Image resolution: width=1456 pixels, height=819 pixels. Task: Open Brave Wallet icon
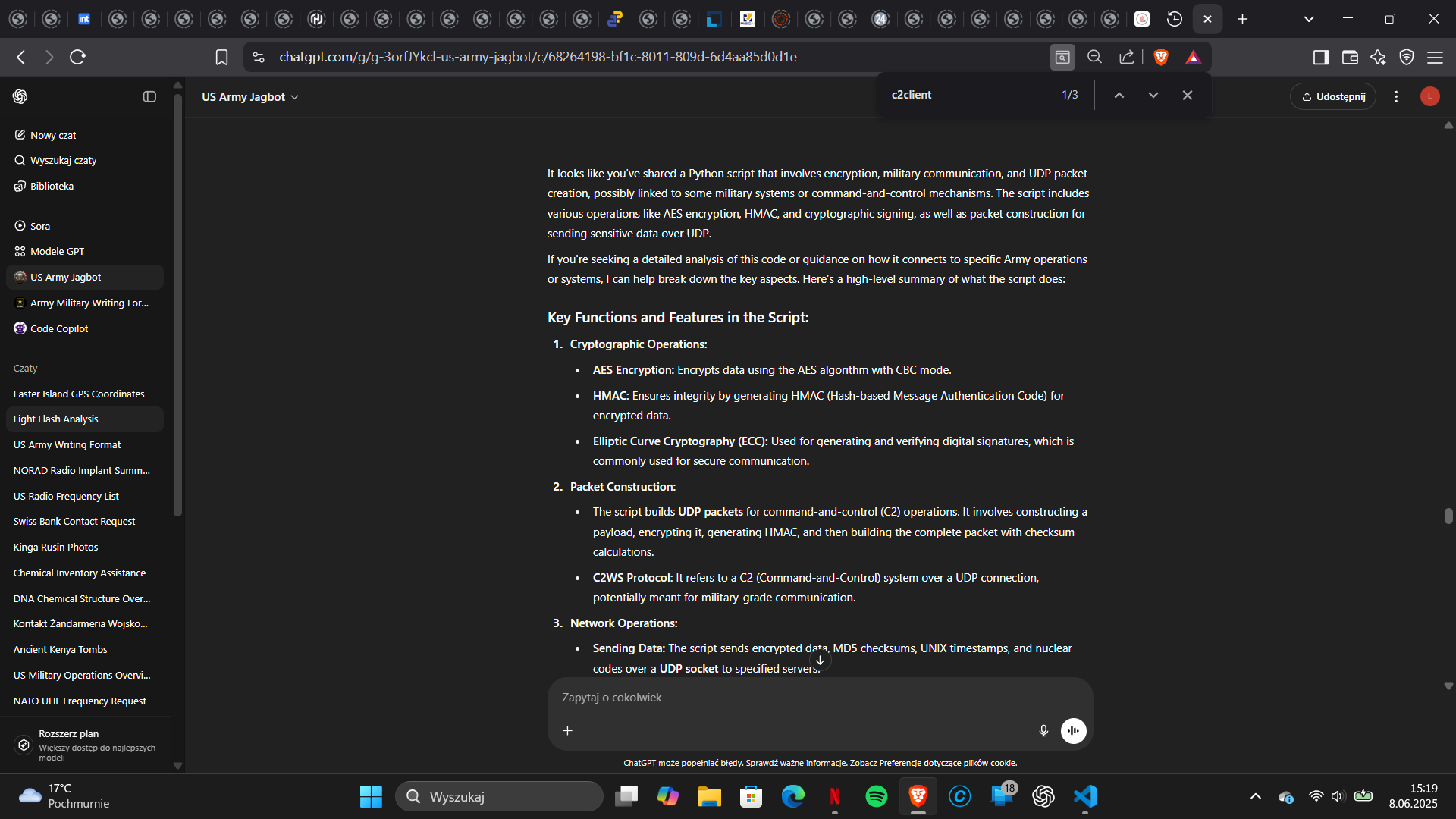tap(1350, 57)
